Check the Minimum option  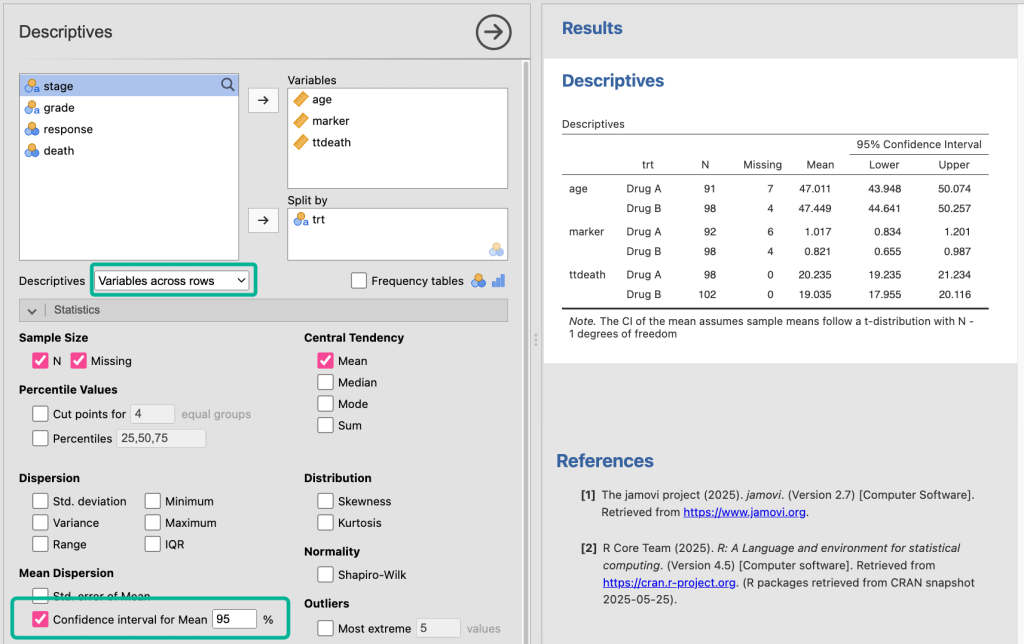click(x=153, y=501)
